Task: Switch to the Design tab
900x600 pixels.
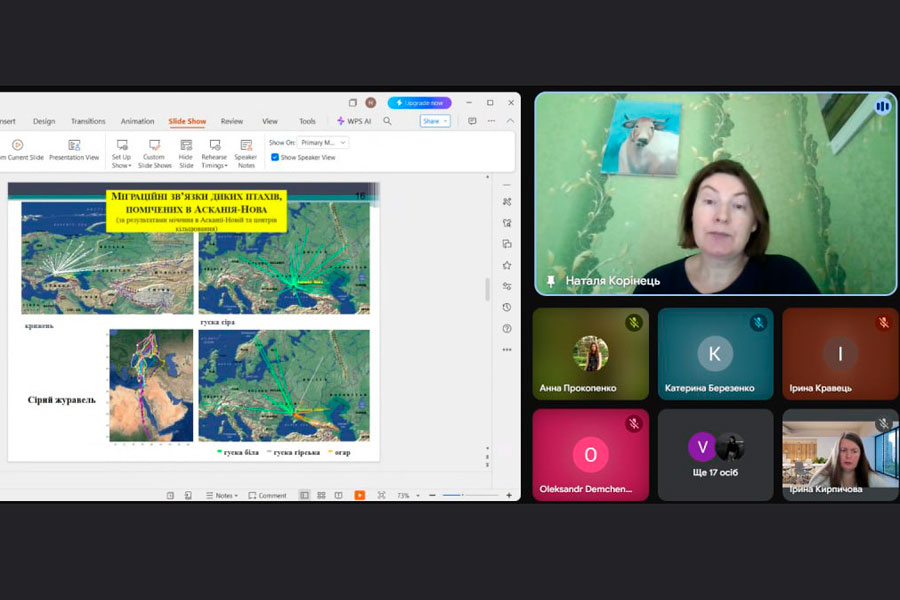Action: pos(44,121)
